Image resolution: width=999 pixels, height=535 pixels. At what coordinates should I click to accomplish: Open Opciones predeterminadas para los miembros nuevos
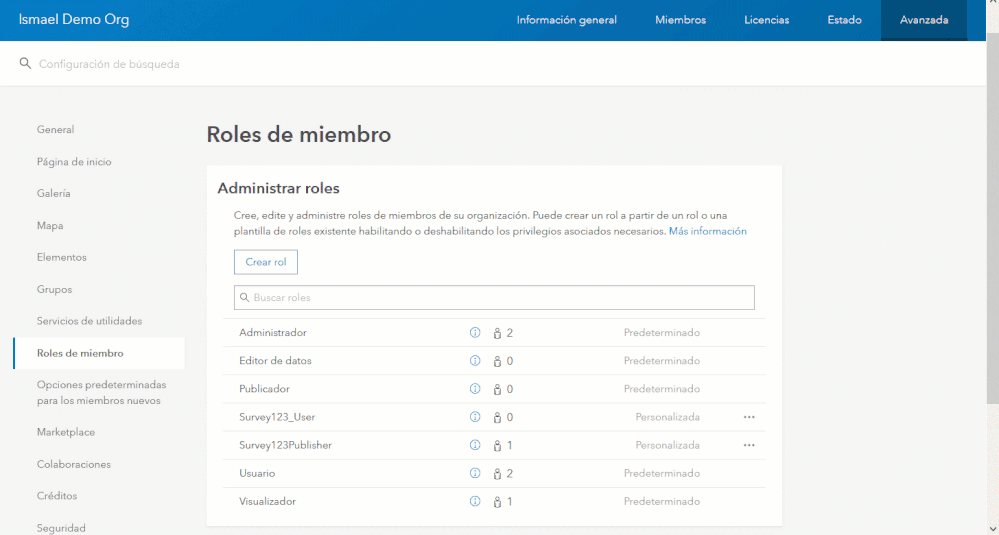point(101,392)
